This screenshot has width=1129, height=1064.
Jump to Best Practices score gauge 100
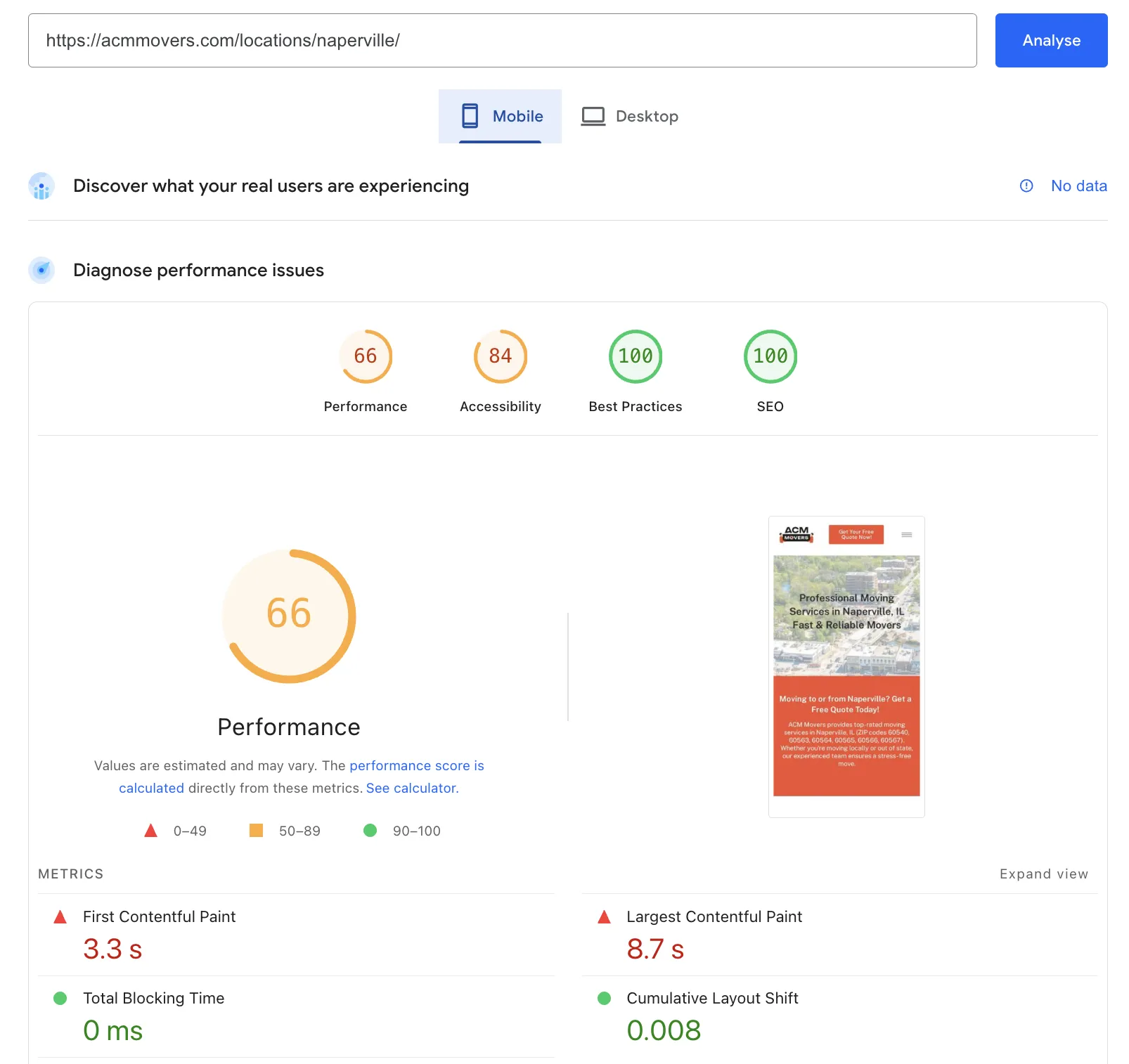tap(636, 356)
